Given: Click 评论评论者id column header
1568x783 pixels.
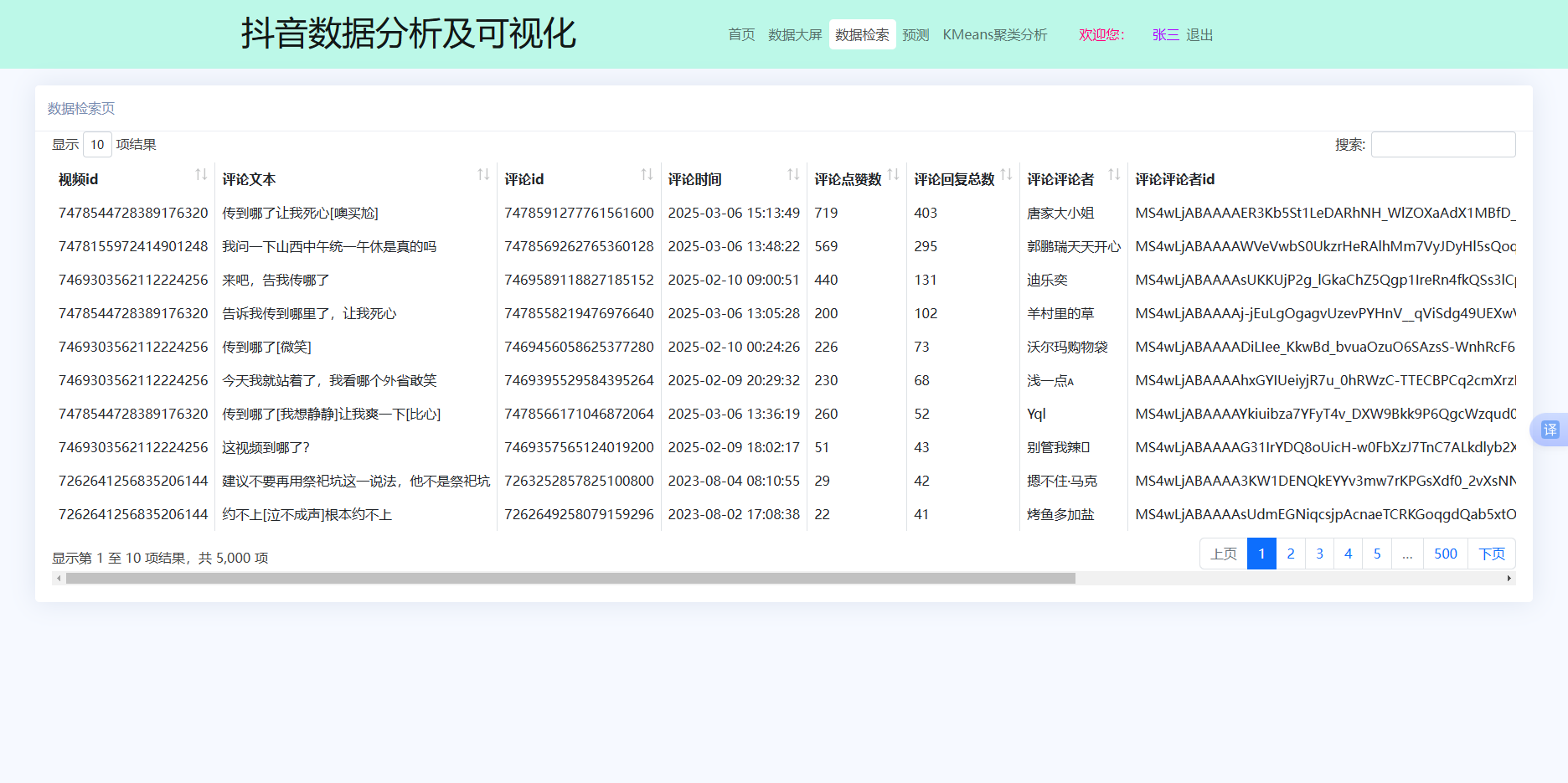Looking at the screenshot, I should coord(1174,179).
